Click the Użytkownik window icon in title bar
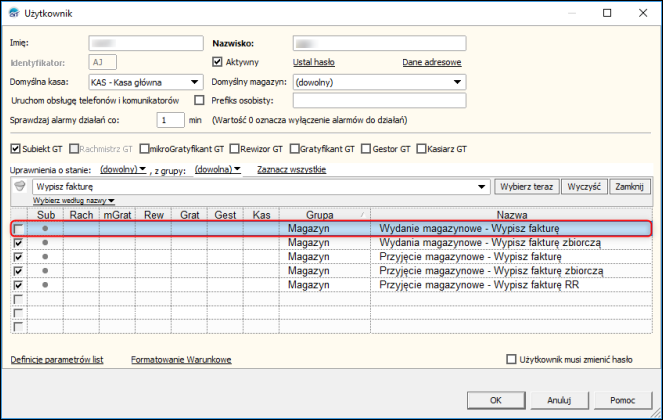 pyautogui.click(x=11, y=13)
